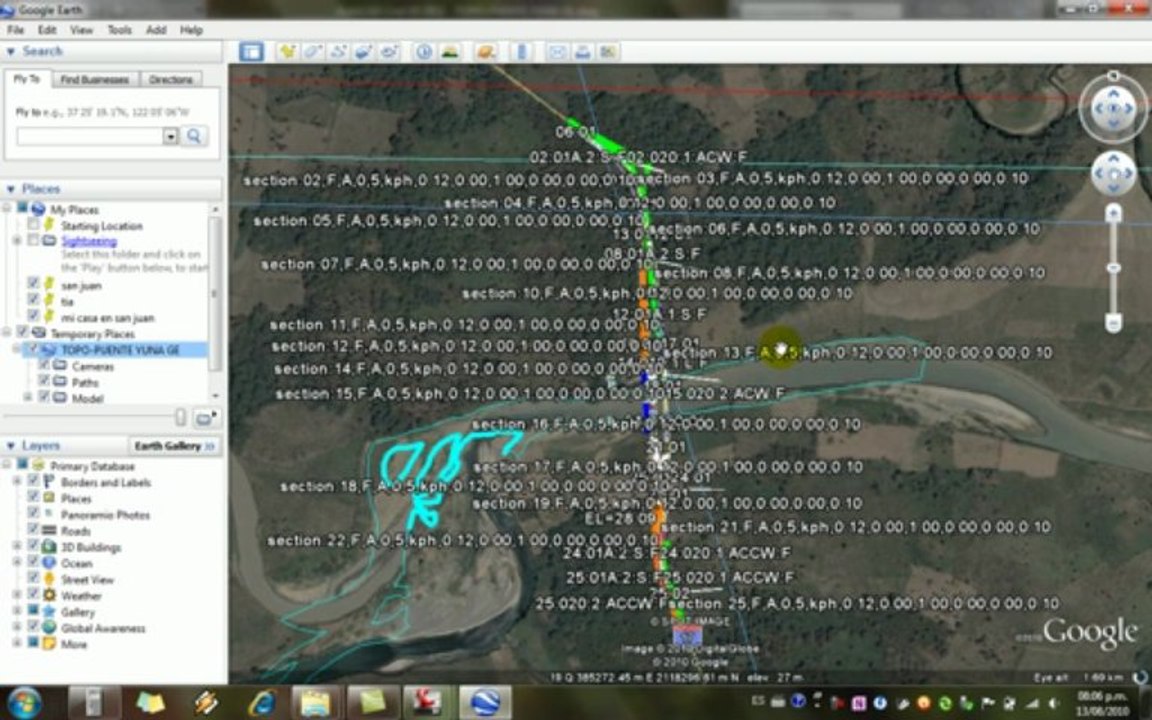Screen dimensions: 1152x720
Task: Click the Email toolbar icon
Action: [557, 51]
